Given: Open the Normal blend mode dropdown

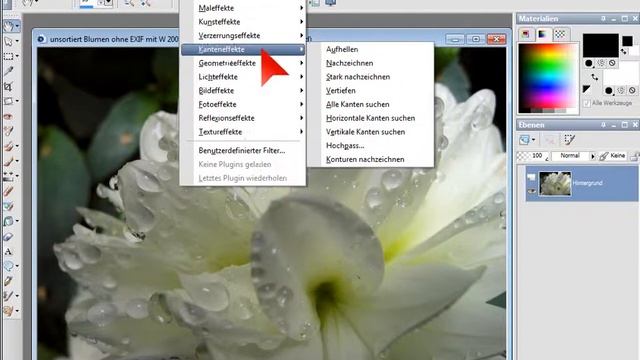Looking at the screenshot, I should coord(570,156).
